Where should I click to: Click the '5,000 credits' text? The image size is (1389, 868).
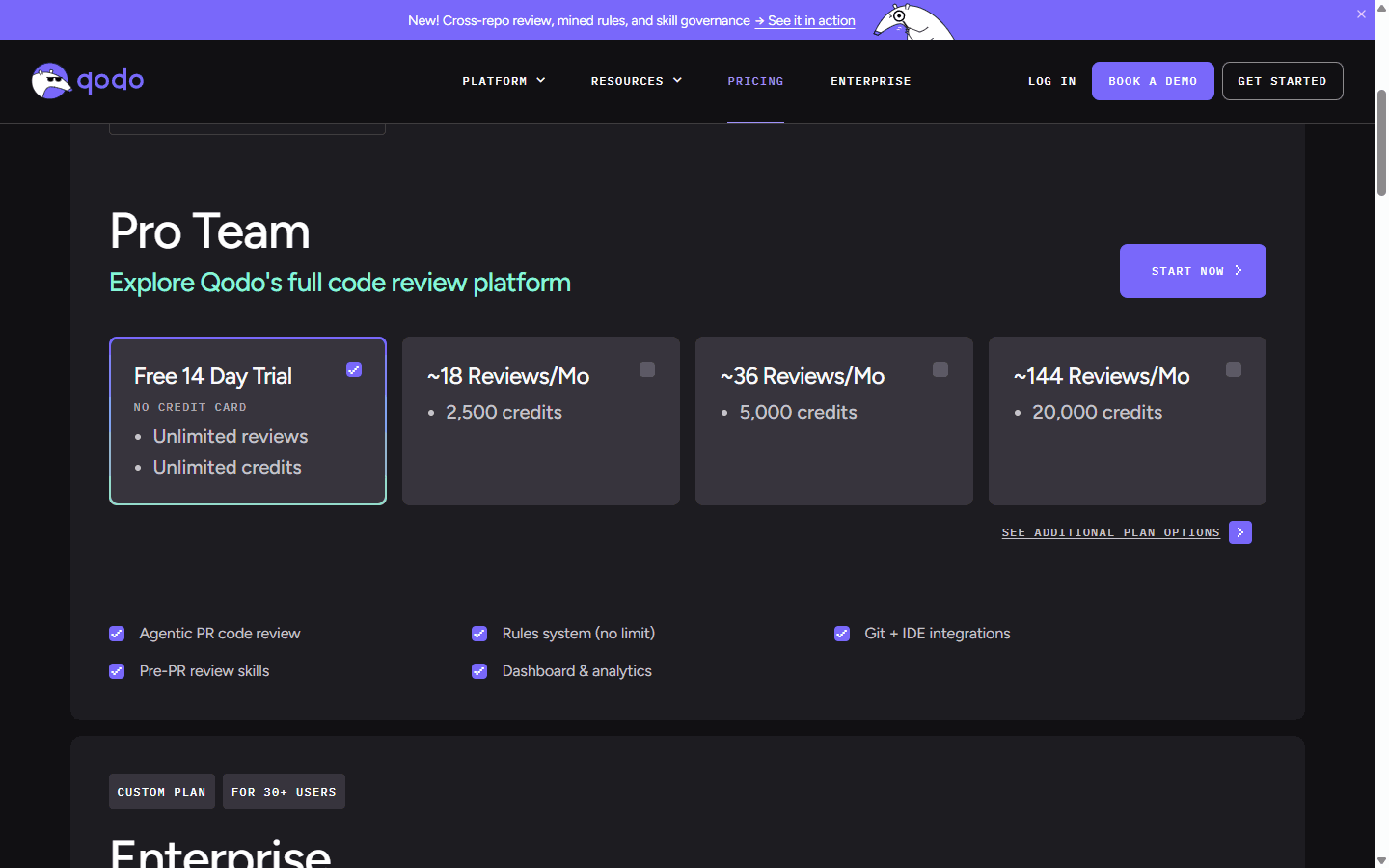798,412
